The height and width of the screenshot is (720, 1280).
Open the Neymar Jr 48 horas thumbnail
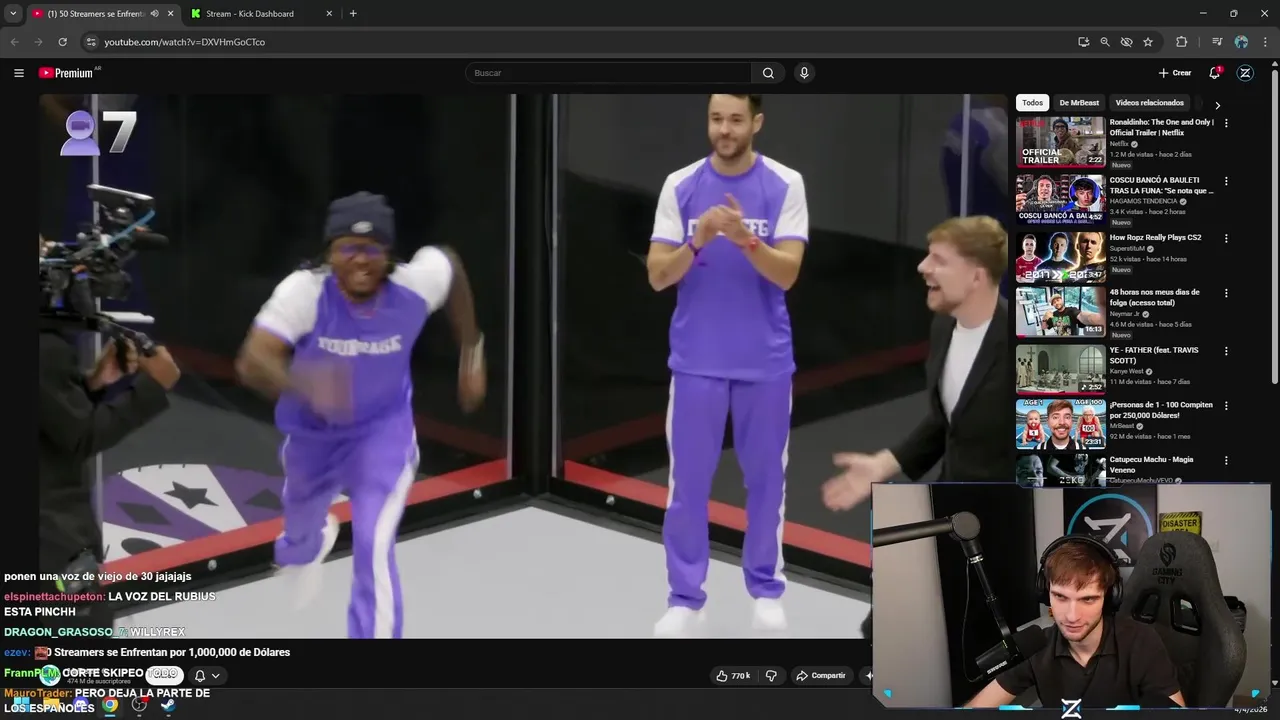[x=1060, y=312]
